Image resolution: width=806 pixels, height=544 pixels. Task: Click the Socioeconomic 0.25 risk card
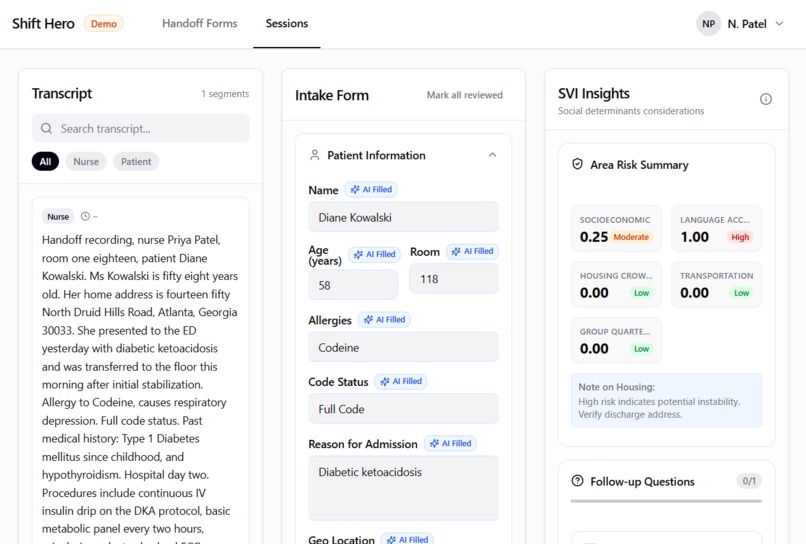(x=616, y=229)
